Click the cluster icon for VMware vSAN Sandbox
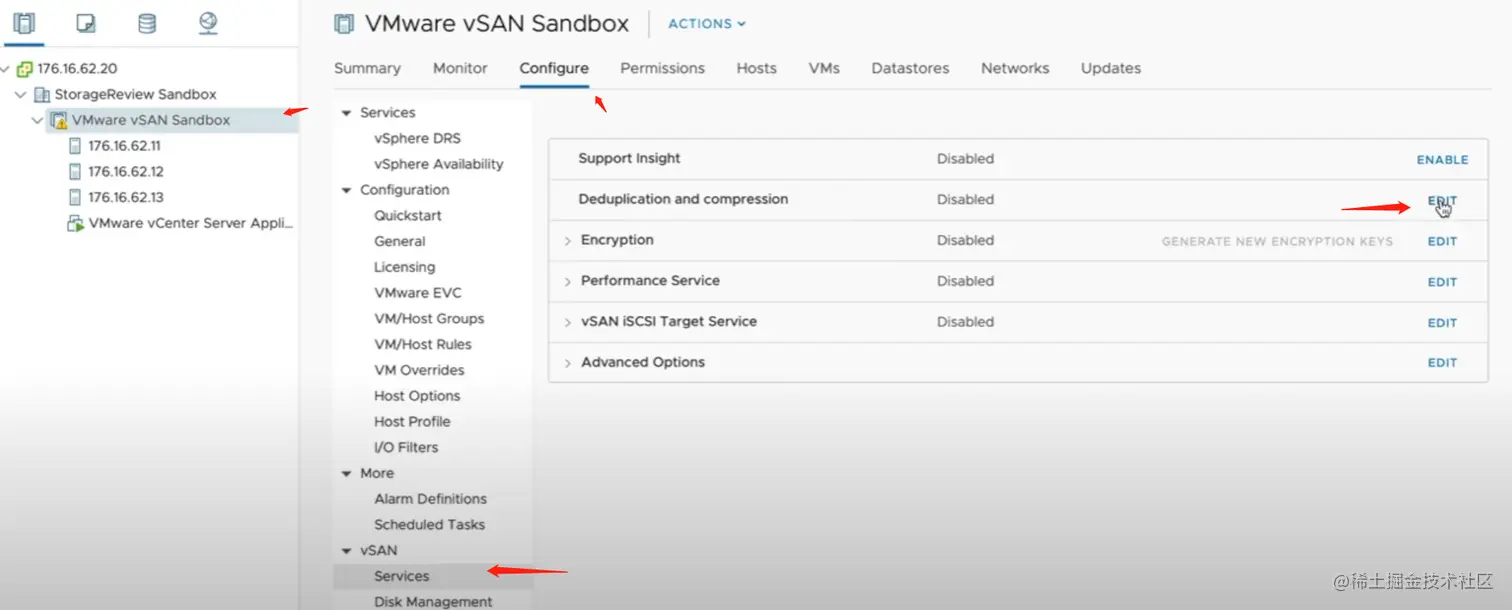This screenshot has width=1512, height=610. [59, 120]
